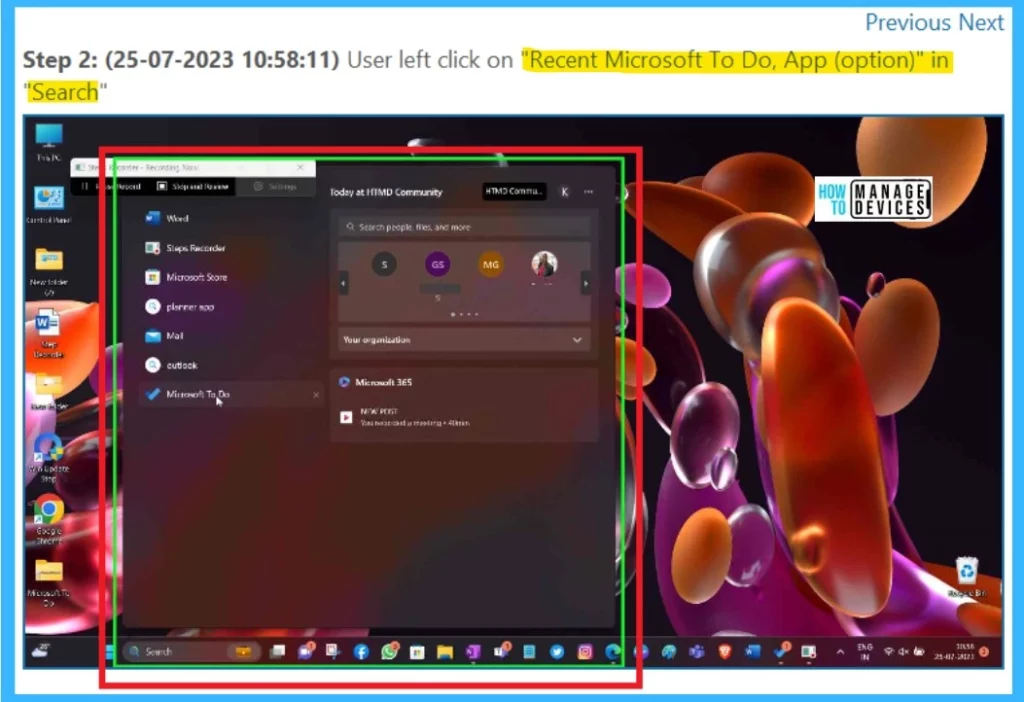
Task: Open WhatsApp from the taskbar
Action: coord(390,652)
